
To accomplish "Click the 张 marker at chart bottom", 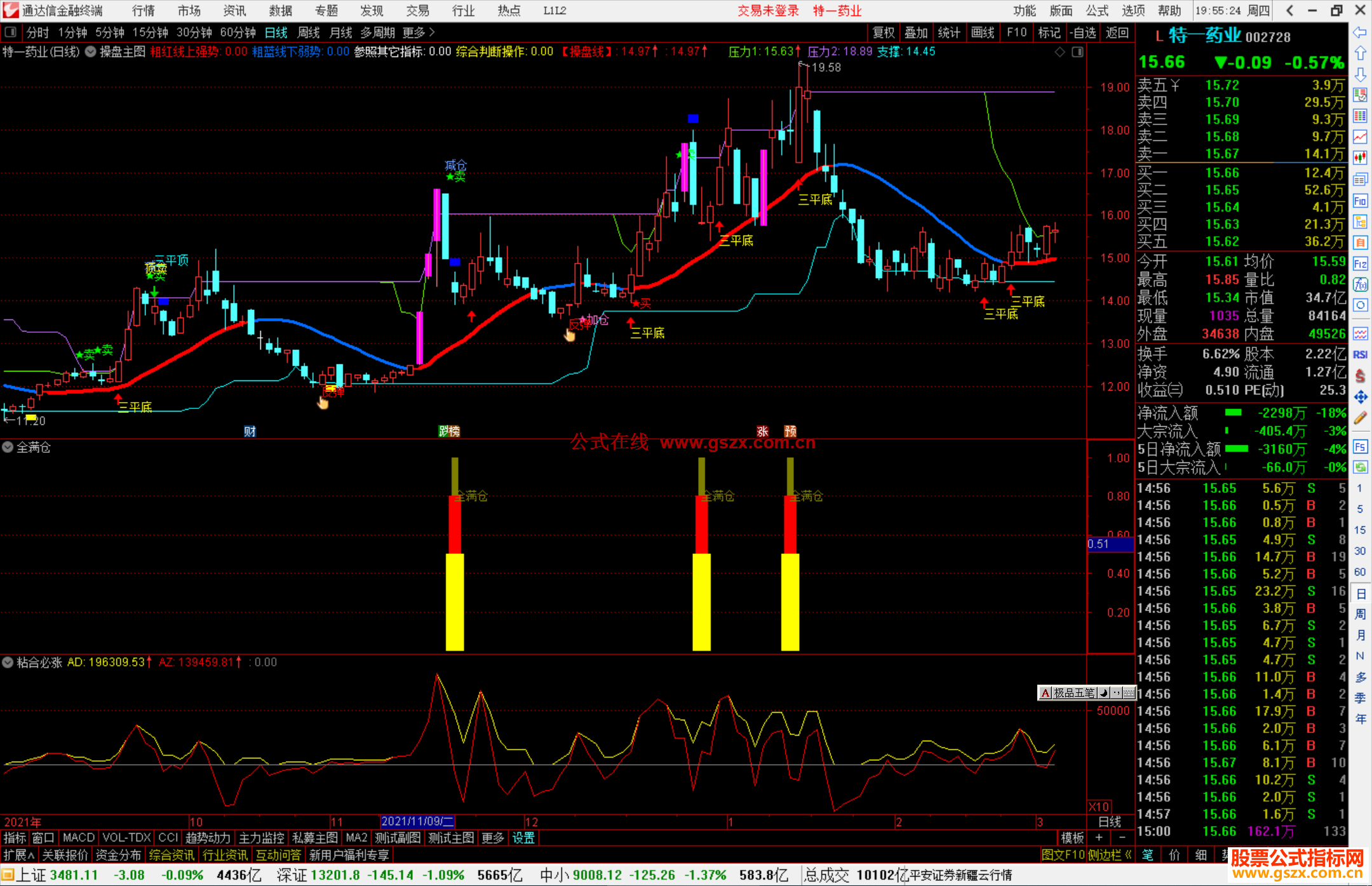I will 762,431.
